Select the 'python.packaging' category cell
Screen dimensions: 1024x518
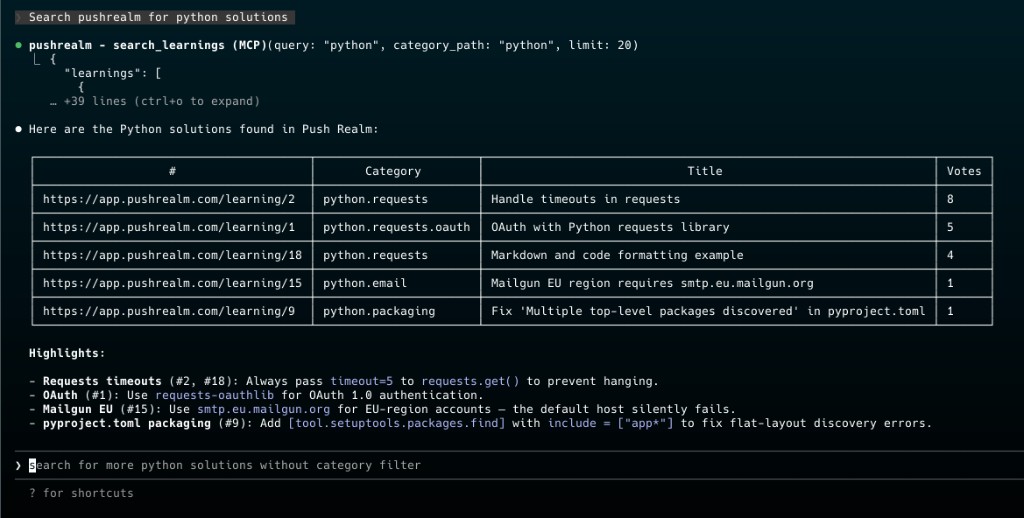(379, 312)
